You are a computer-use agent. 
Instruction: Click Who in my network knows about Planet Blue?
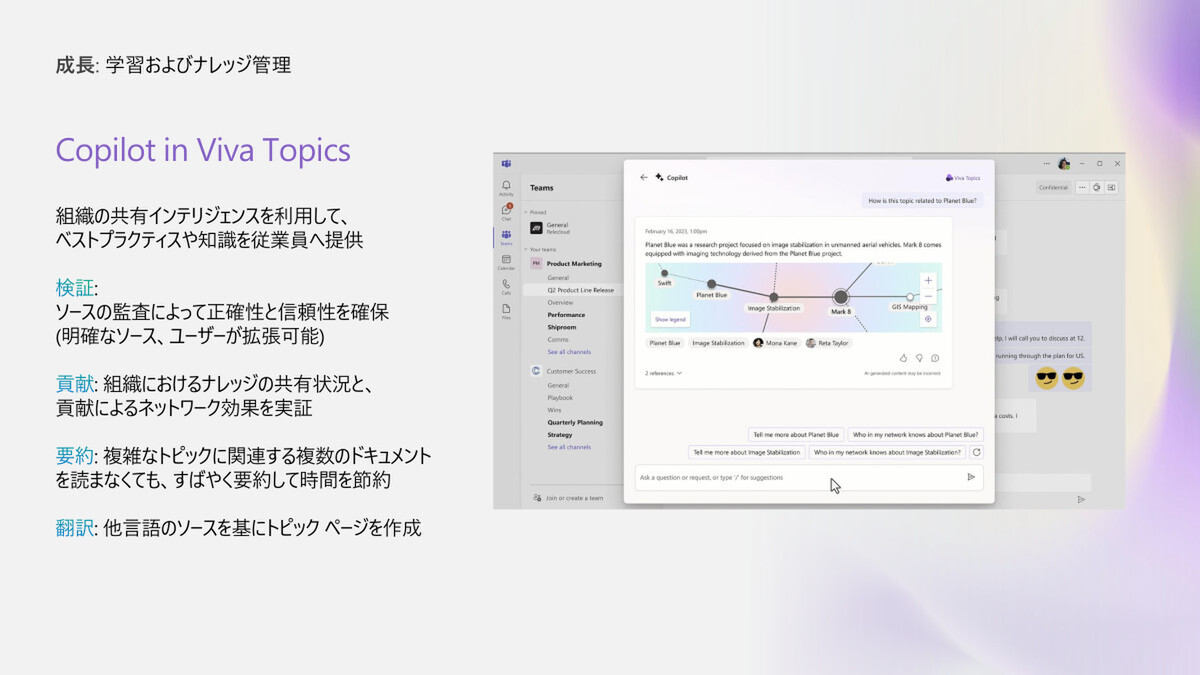tap(915, 434)
